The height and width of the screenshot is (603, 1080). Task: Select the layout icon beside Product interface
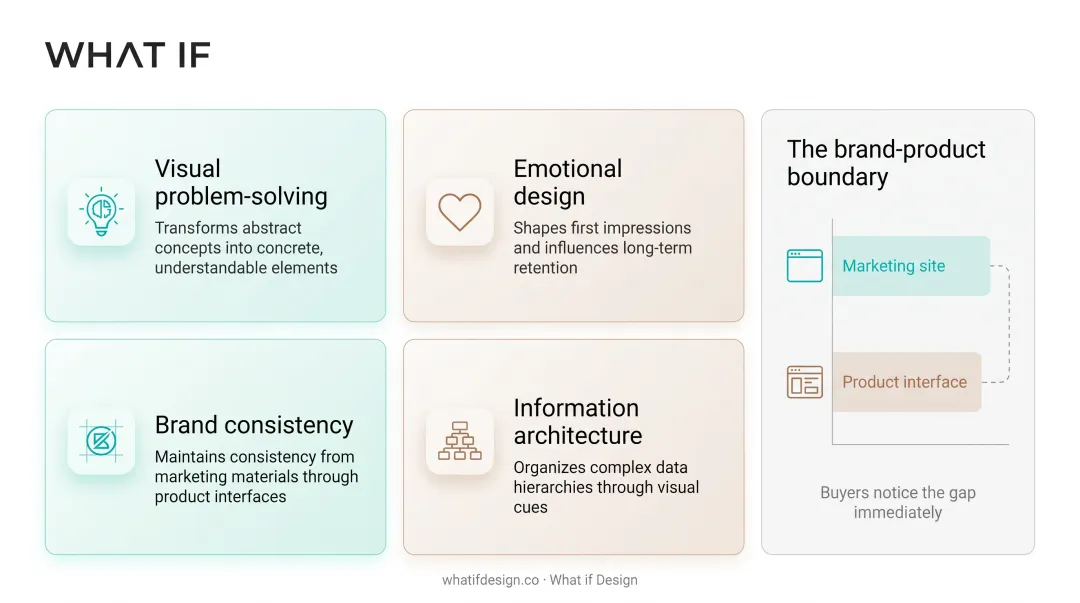(x=804, y=382)
